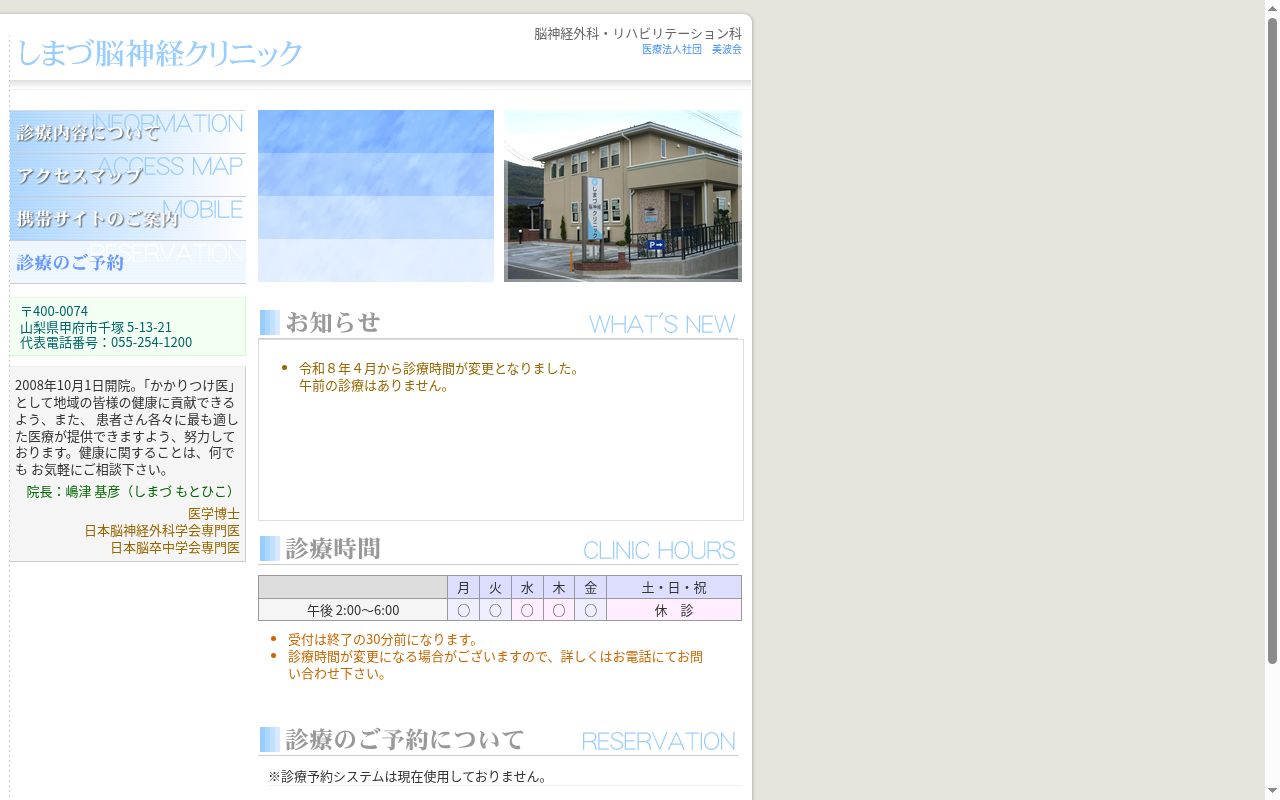The image size is (1280, 800).
Task: Open the 診療内容について navigation item
Action: click(x=127, y=131)
